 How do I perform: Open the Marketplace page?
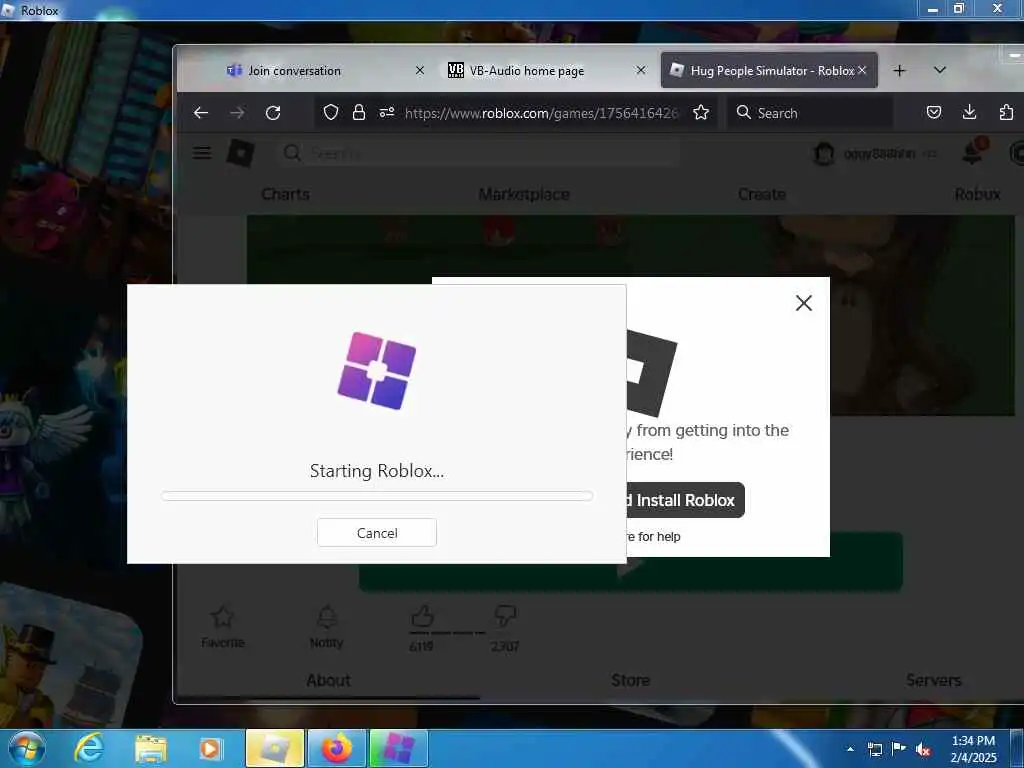click(524, 195)
